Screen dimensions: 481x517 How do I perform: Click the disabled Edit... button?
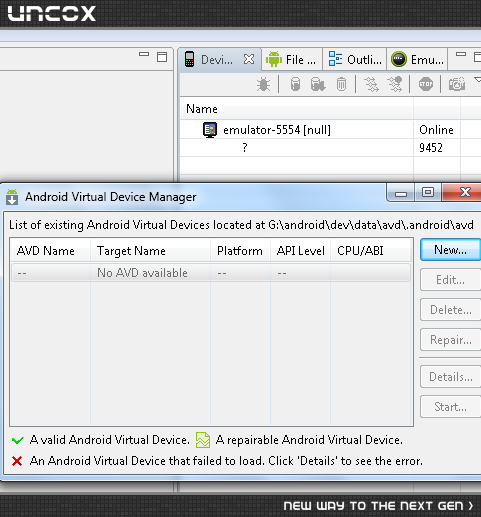coord(450,280)
